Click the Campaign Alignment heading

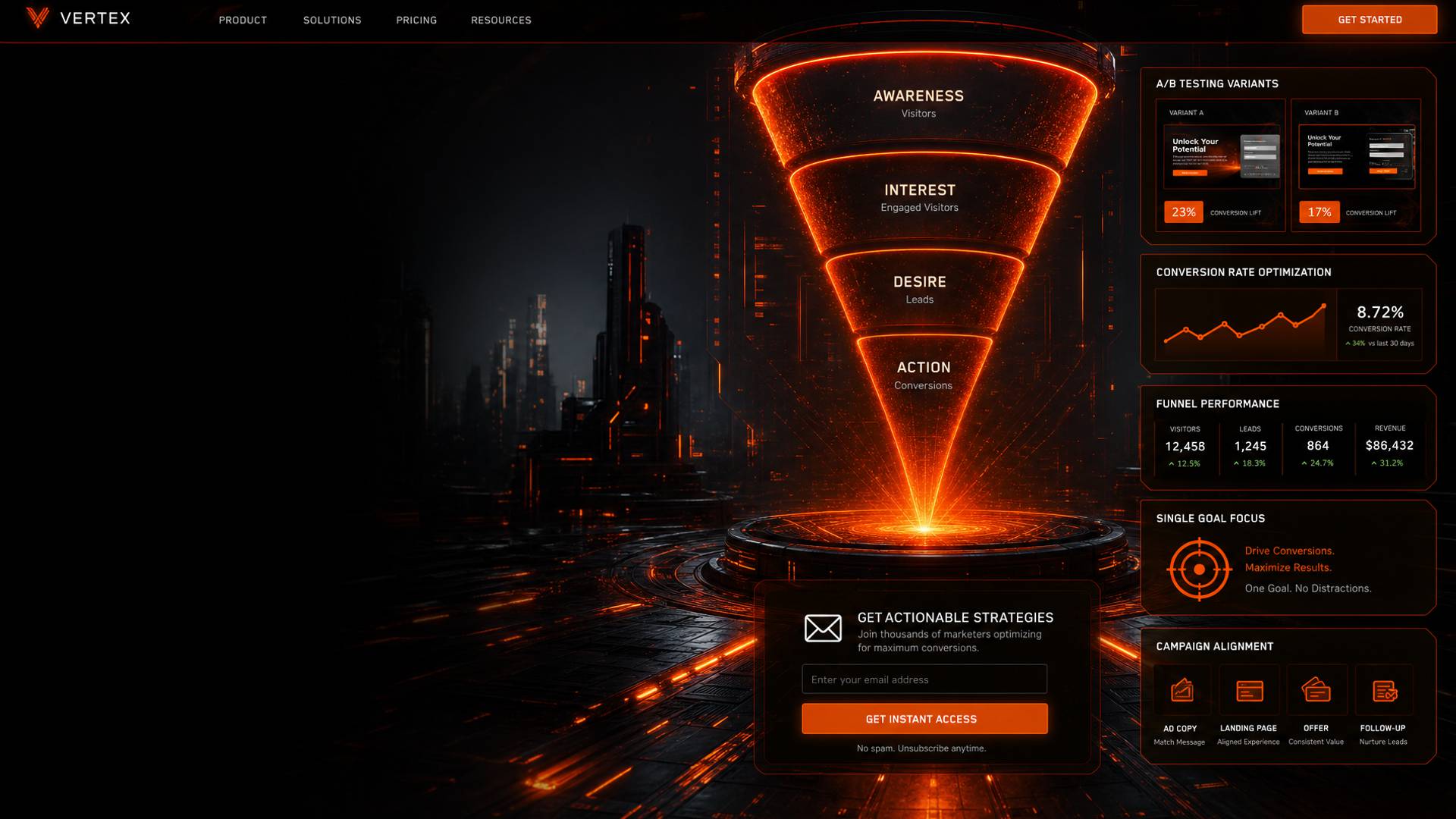point(1214,647)
